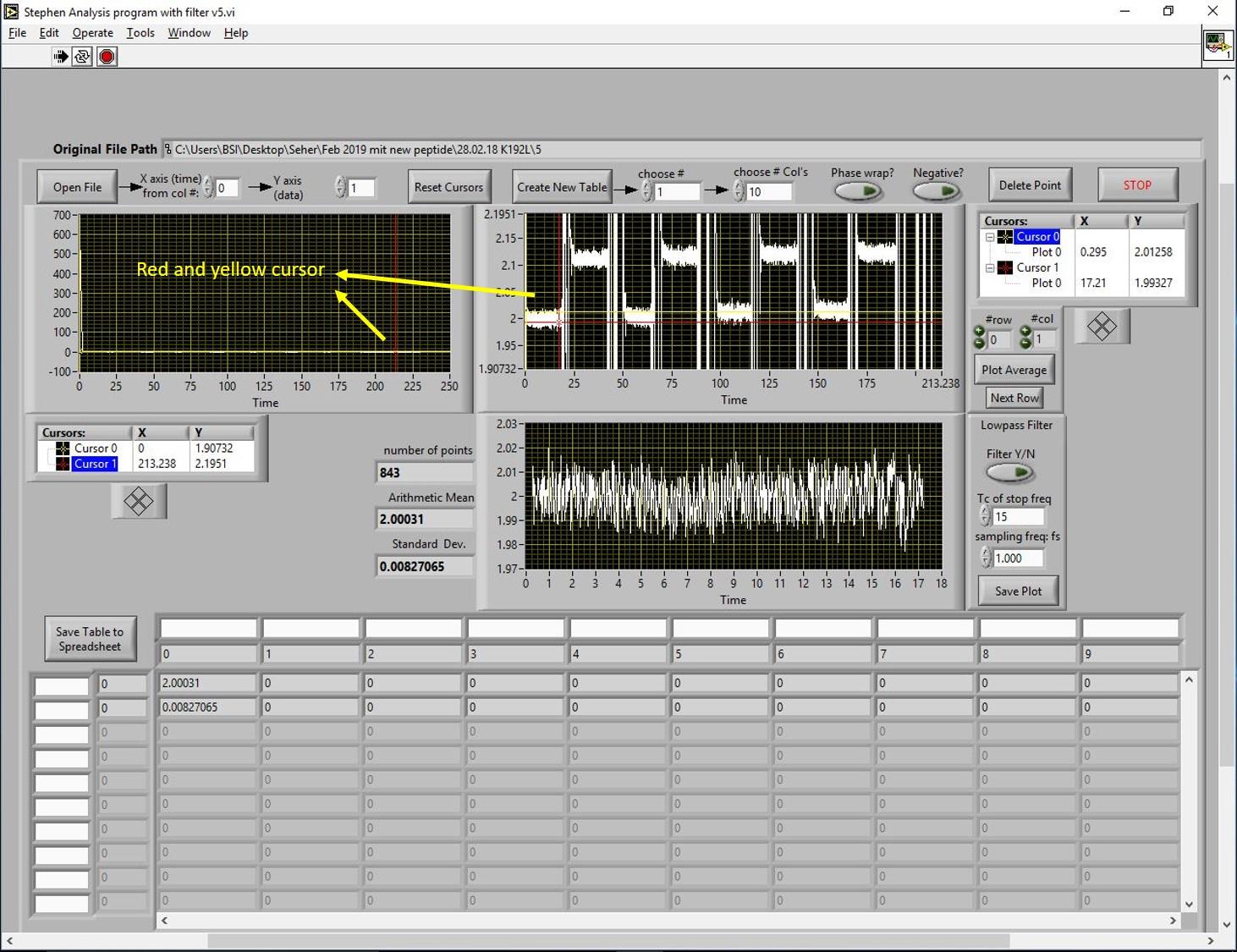Click the Run arrow toolbar icon
The image size is (1237, 952).
61,57
